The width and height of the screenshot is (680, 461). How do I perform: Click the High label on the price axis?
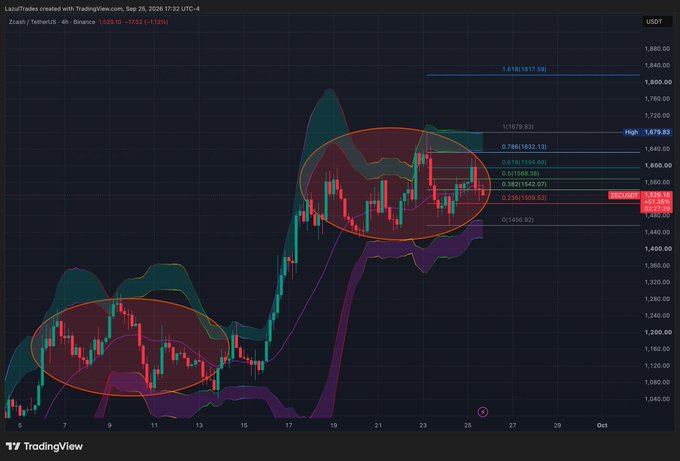point(631,132)
